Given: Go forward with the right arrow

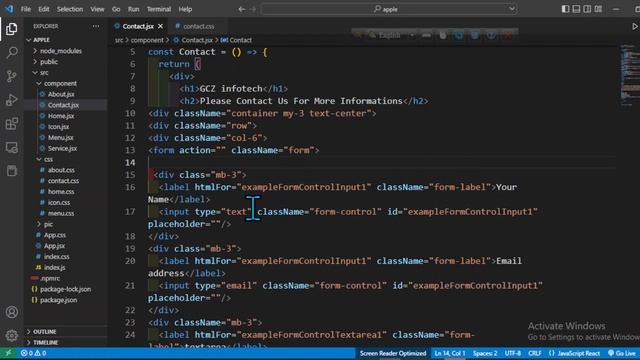Looking at the screenshot, I should coord(253,9).
